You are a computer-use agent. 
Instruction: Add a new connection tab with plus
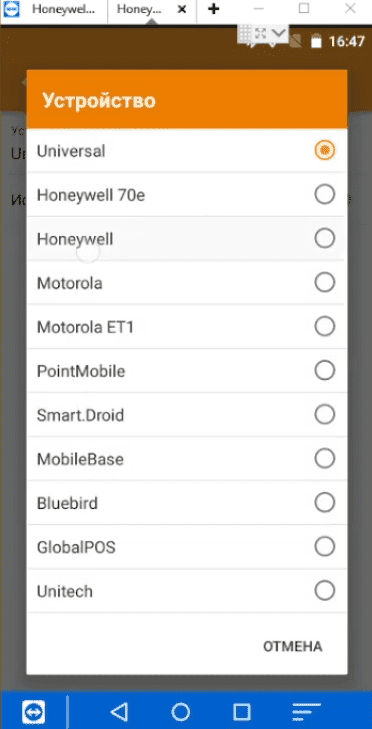point(213,9)
